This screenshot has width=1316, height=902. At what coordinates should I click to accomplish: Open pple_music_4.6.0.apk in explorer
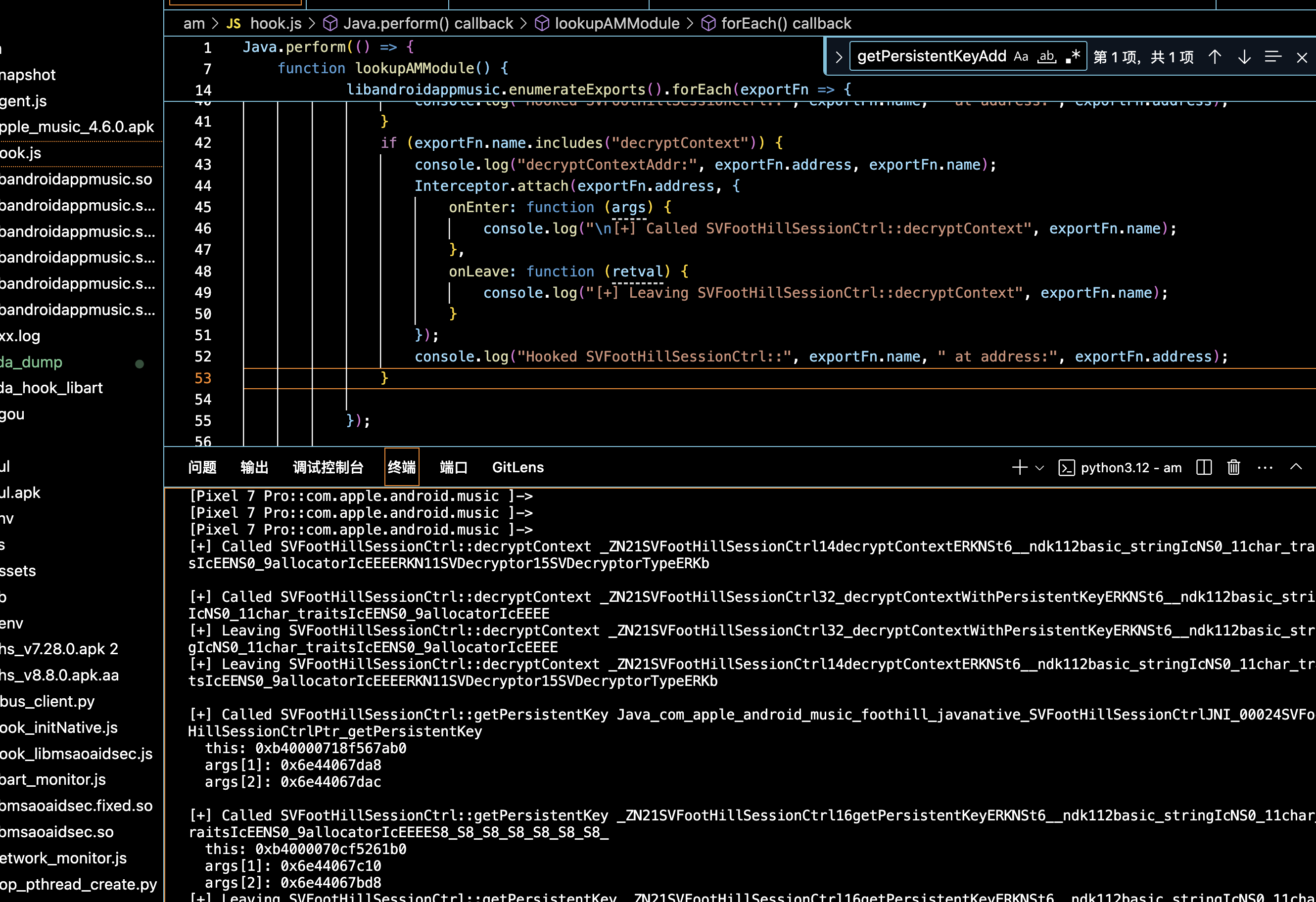click(x=77, y=127)
